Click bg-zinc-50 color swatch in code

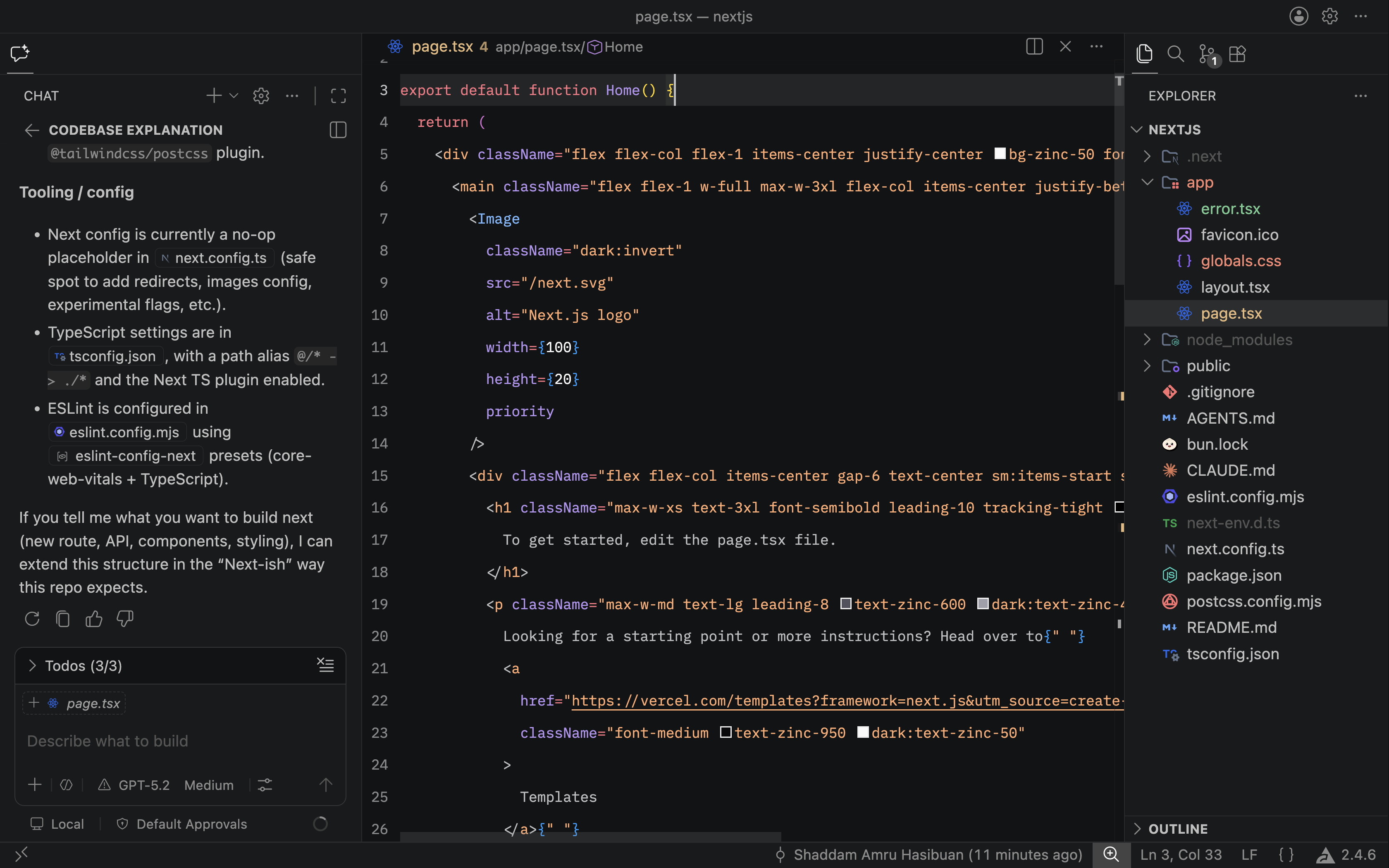pyautogui.click(x=1000, y=154)
